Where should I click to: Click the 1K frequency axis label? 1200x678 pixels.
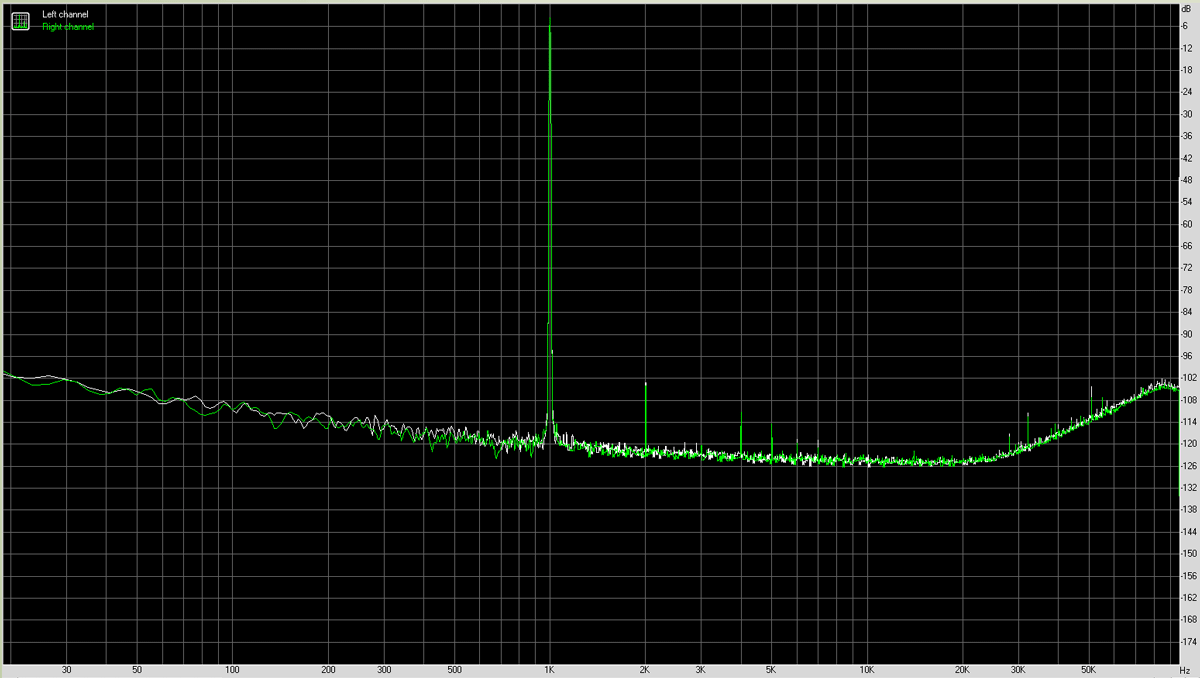click(x=549, y=669)
